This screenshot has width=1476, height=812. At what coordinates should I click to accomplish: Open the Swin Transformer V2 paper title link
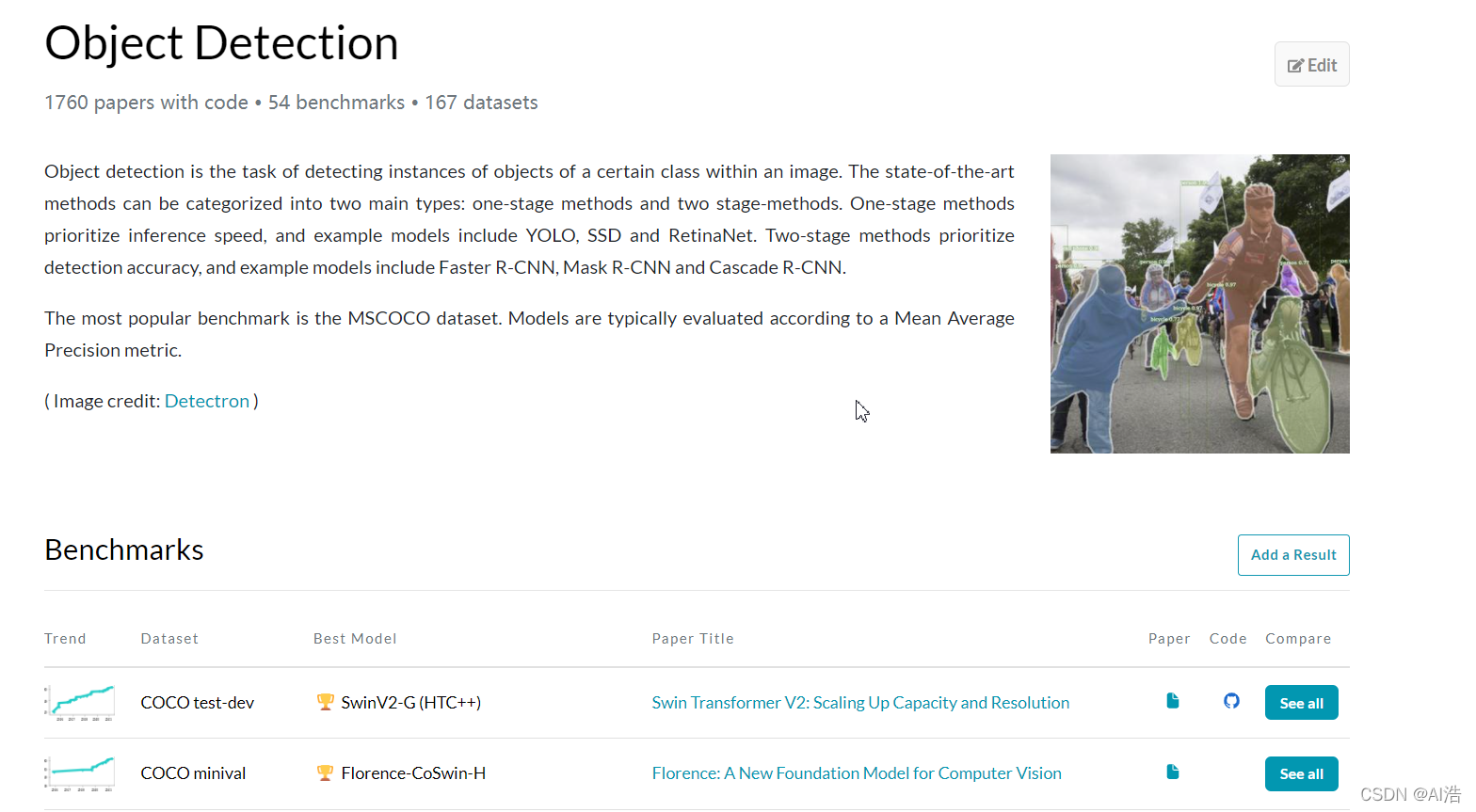click(x=860, y=703)
